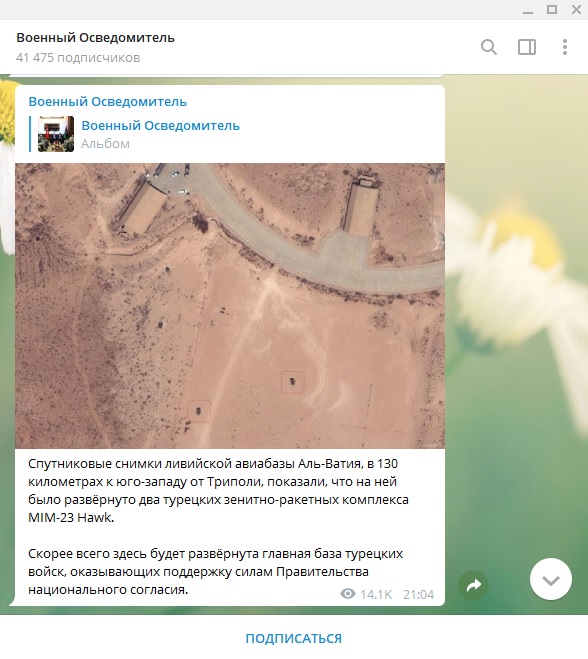Click the second paragraph about Turkish base
588x659 pixels.
click(x=216, y=572)
